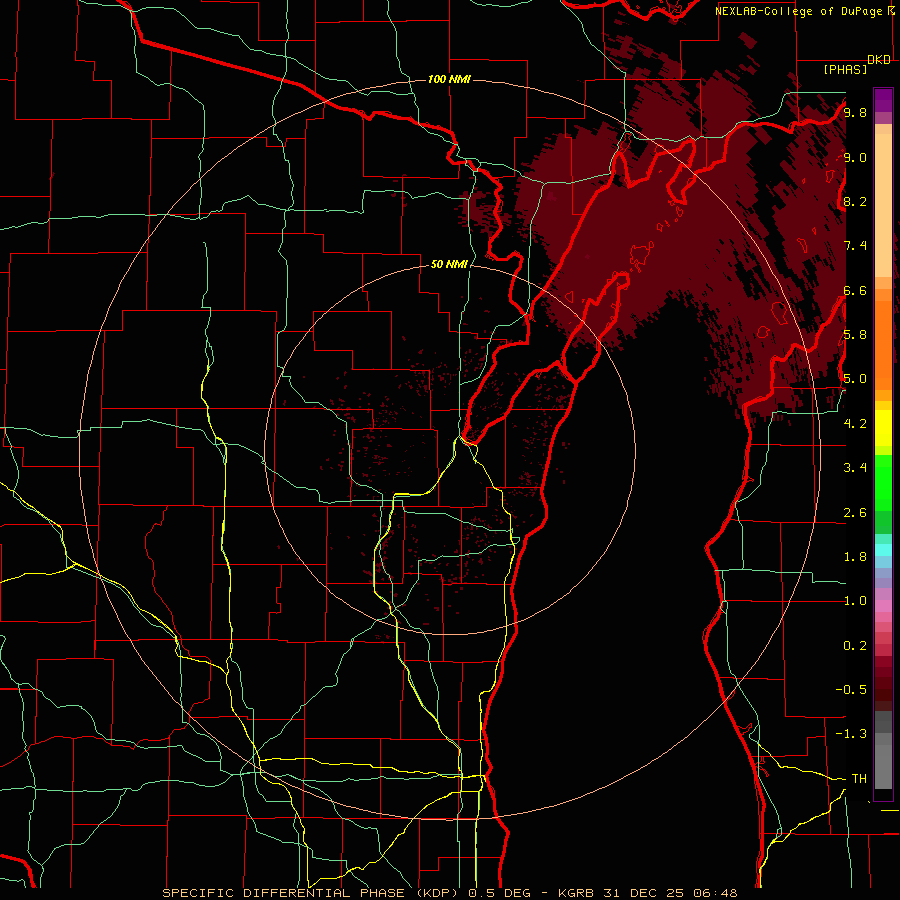
Task: Pick the cyan swatch on the color bar
Action: coord(883,549)
